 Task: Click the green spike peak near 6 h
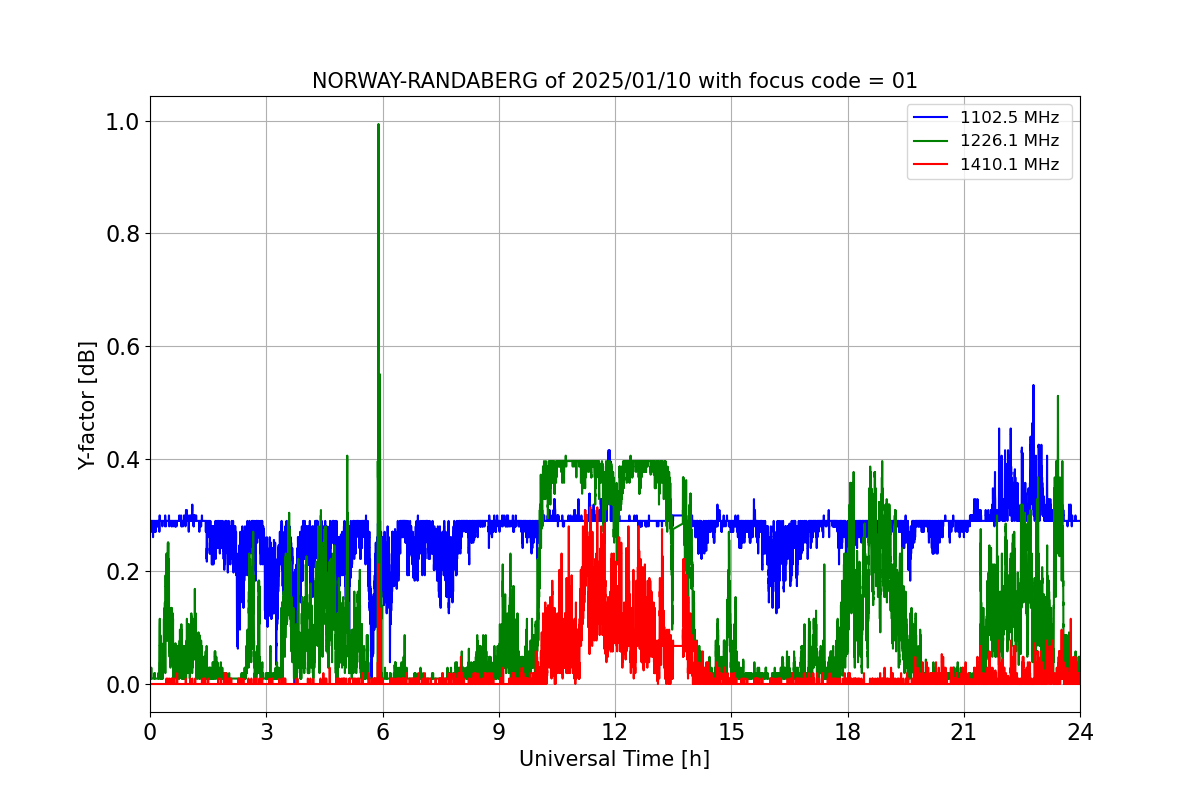pyautogui.click(x=378, y=125)
